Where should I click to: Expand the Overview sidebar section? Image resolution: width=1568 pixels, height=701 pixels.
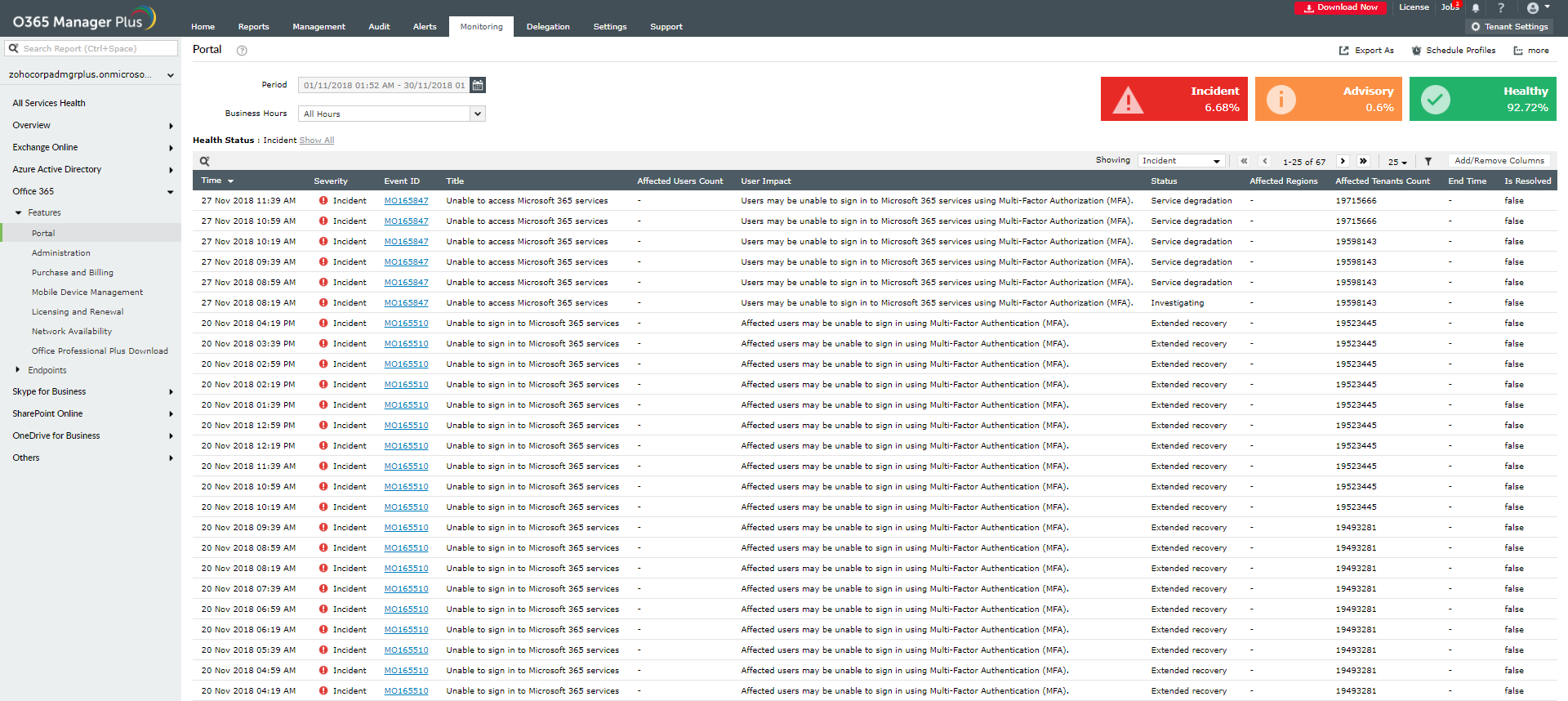click(x=171, y=126)
